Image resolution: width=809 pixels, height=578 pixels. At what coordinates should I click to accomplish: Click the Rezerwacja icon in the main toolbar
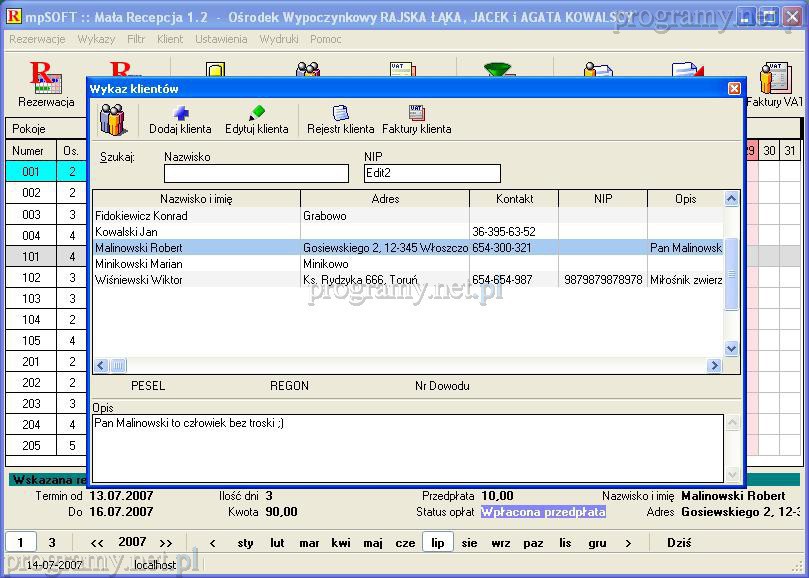46,78
